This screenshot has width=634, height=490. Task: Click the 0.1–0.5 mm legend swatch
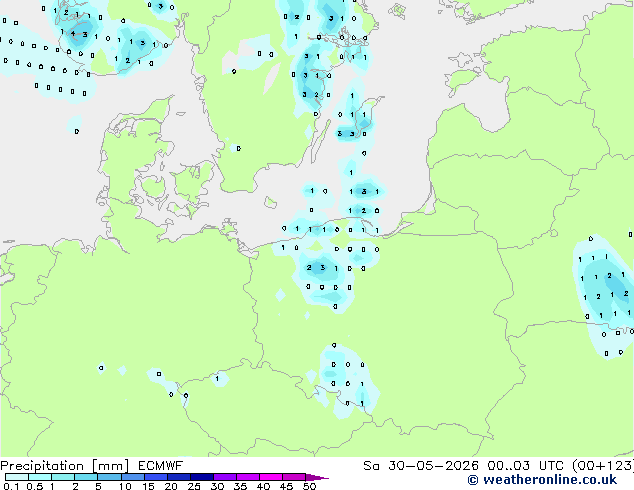(x=17, y=477)
